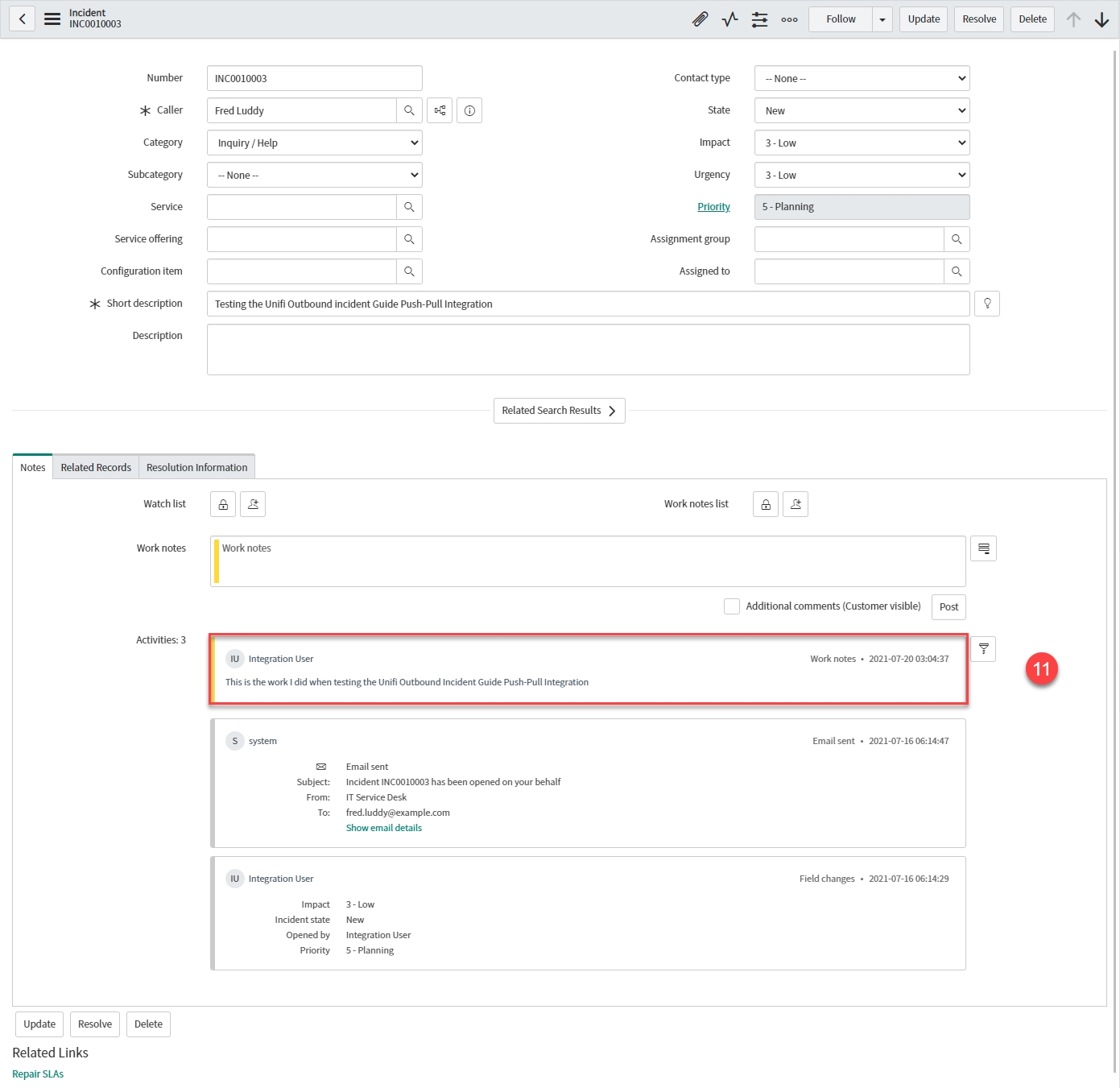Open the activity filter funnel icon
Screen dimensions: 1120x1088
coord(983,649)
